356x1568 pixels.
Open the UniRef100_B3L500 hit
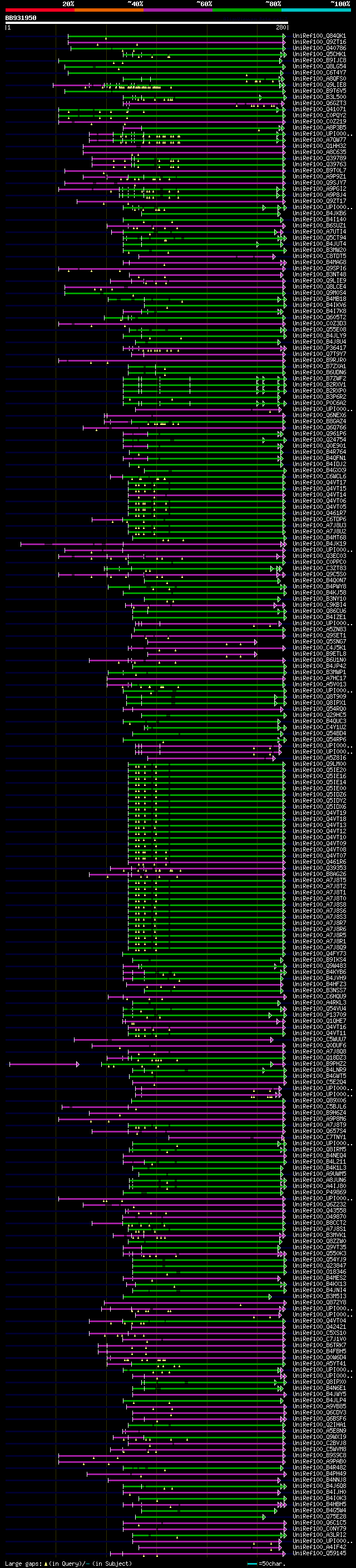319,97
